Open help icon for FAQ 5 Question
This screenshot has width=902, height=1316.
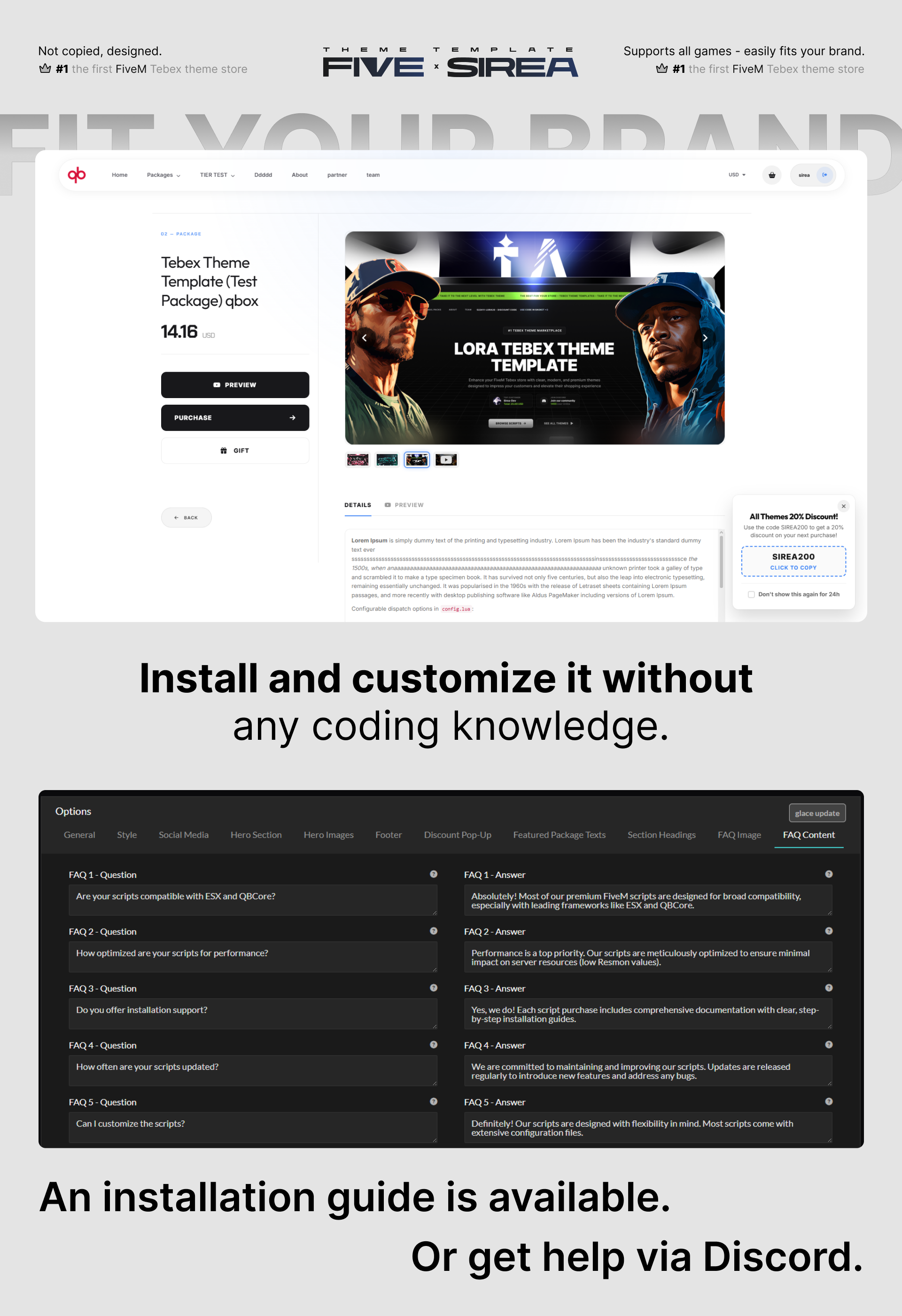click(x=434, y=1101)
